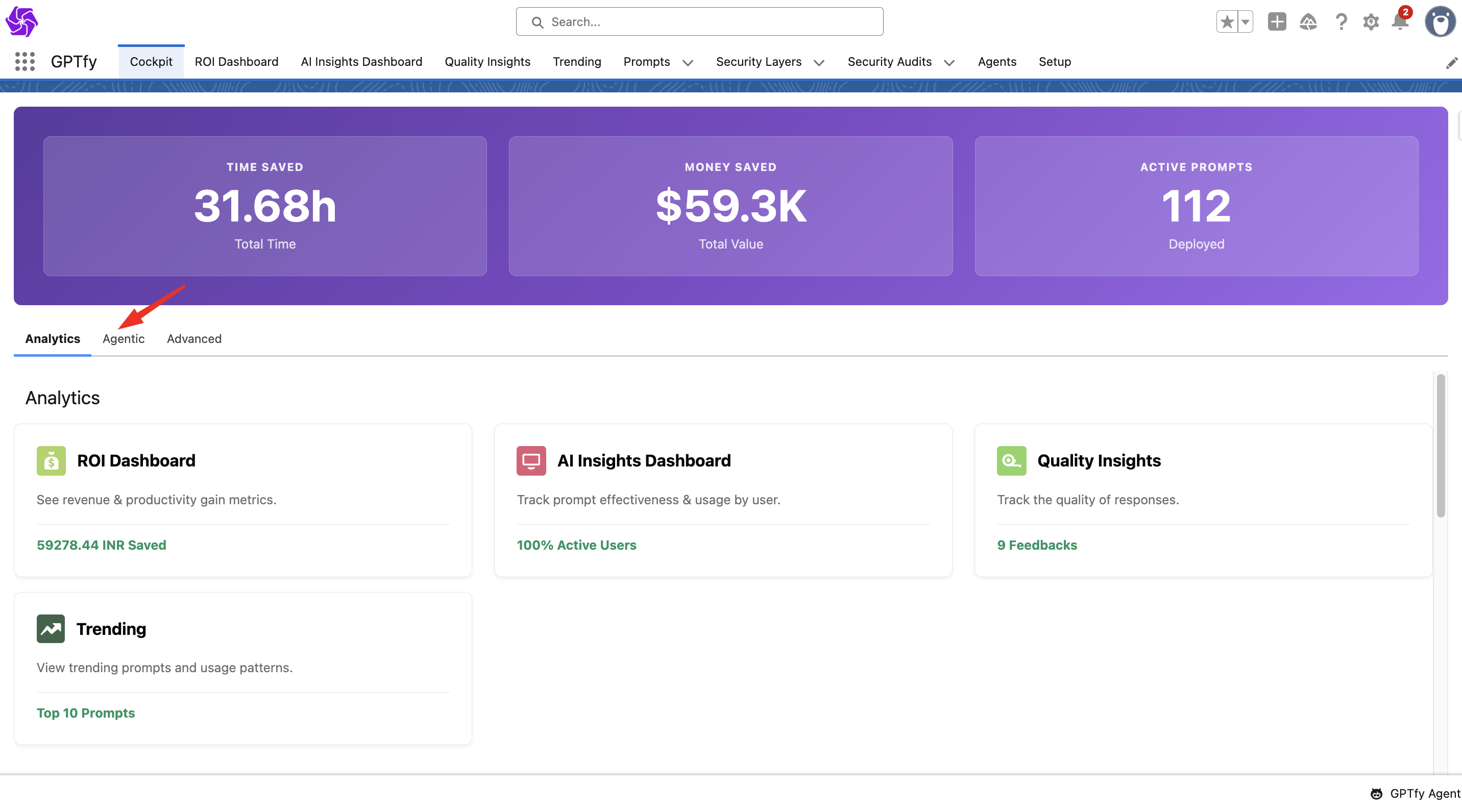Open the help question mark icon

click(x=1341, y=22)
